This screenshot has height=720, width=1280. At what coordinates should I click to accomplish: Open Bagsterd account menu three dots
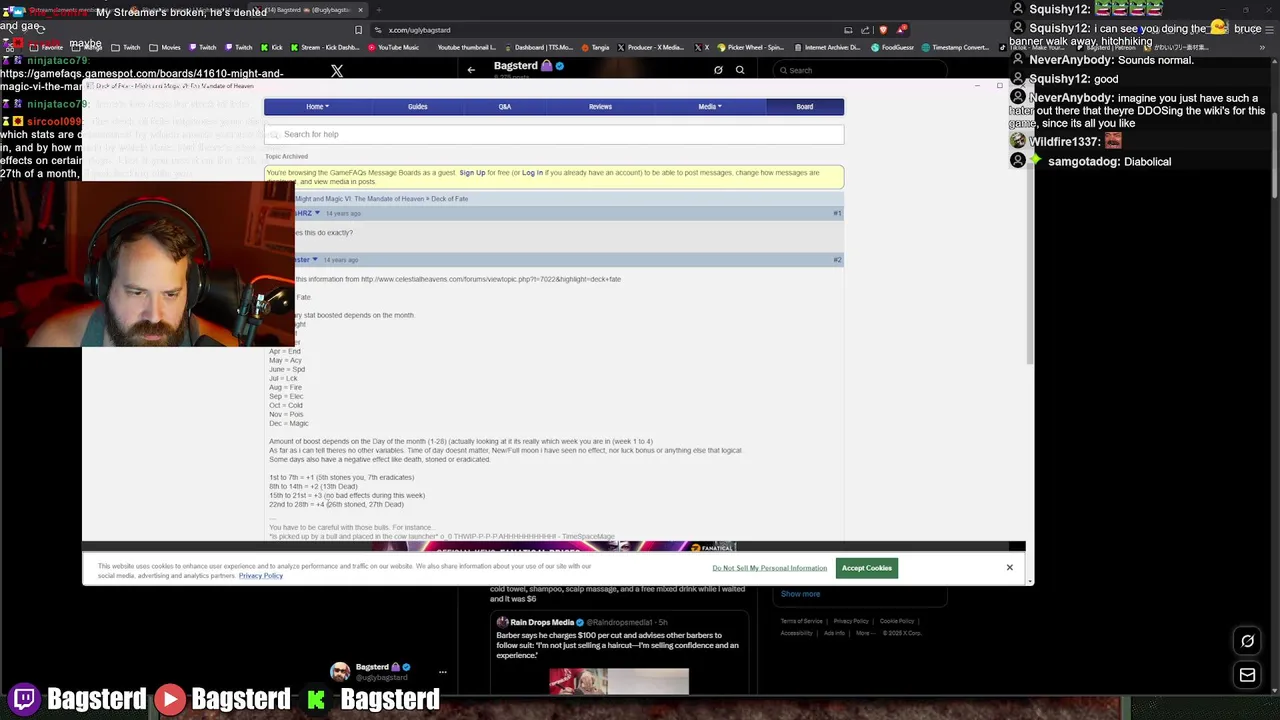443,672
